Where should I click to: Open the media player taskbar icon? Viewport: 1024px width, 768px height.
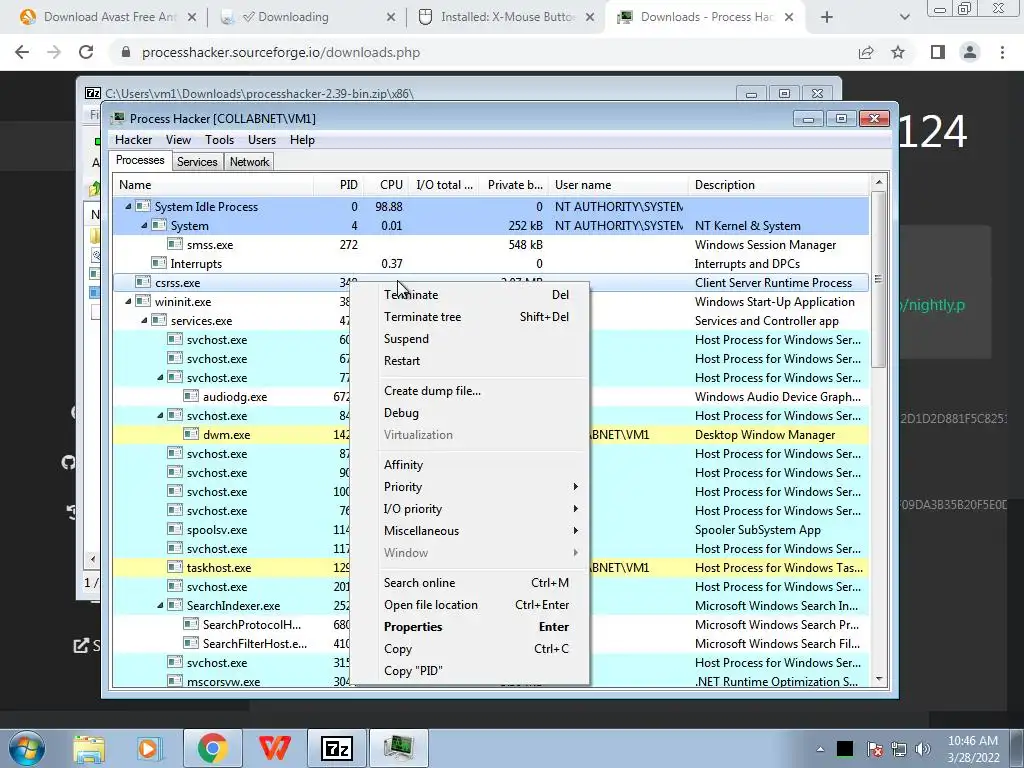pyautogui.click(x=148, y=748)
